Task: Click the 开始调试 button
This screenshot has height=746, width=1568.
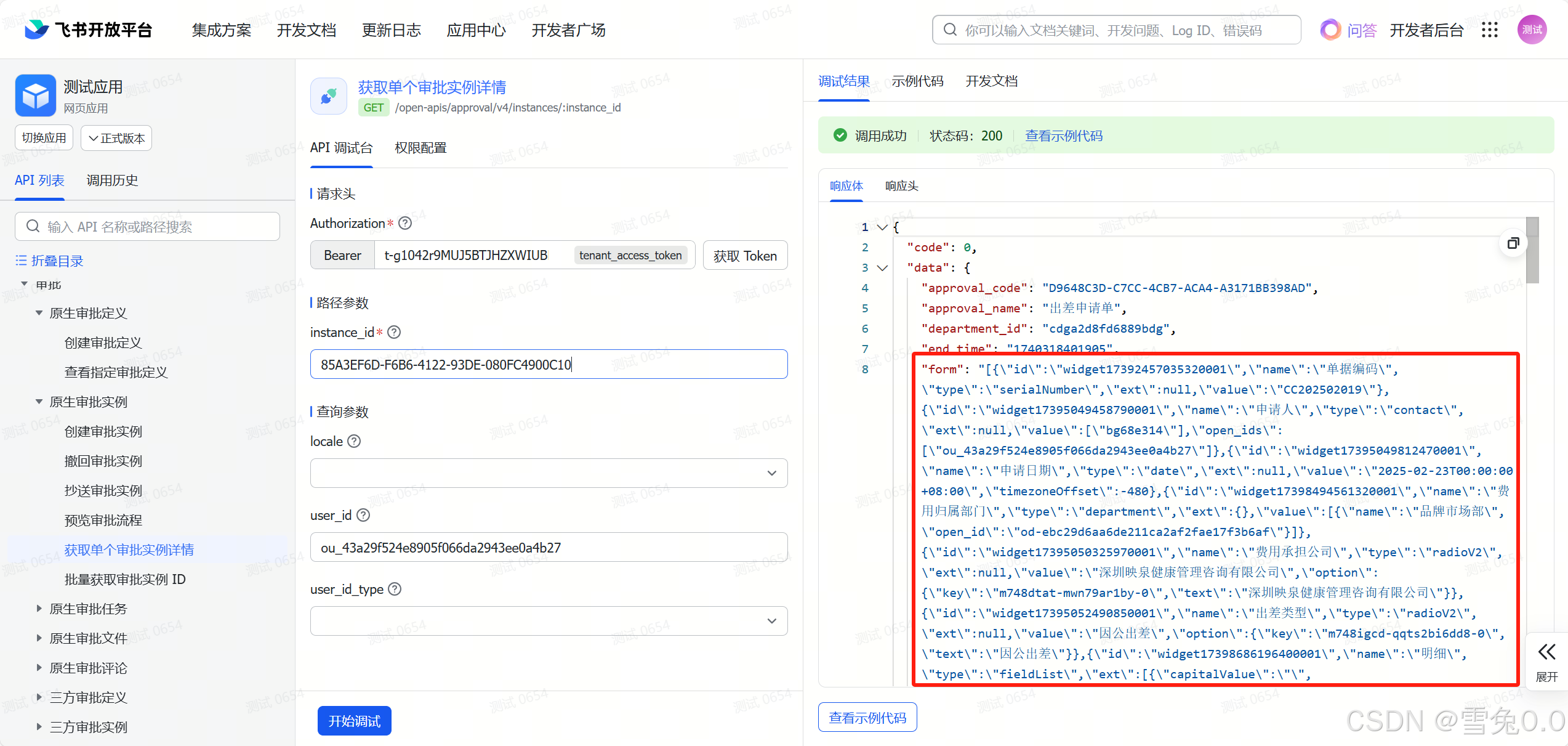Action: coord(355,721)
